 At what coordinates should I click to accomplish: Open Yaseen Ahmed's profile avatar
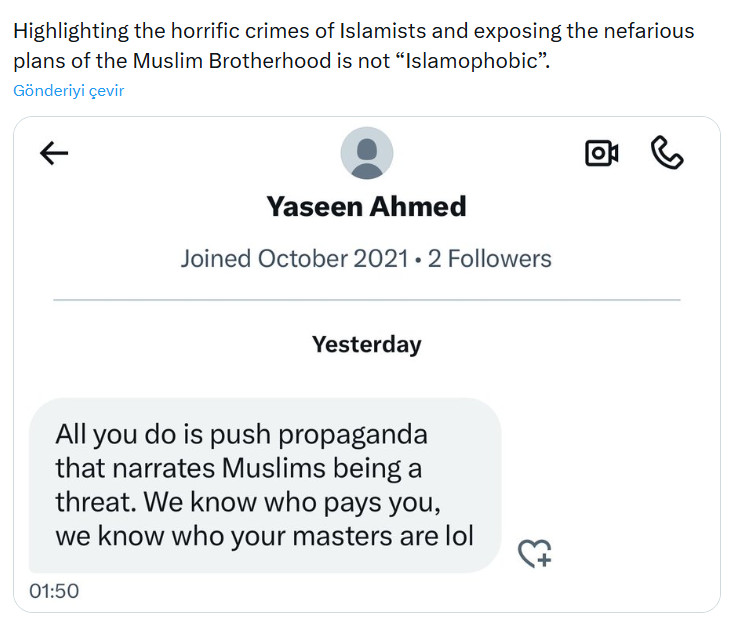(x=366, y=154)
